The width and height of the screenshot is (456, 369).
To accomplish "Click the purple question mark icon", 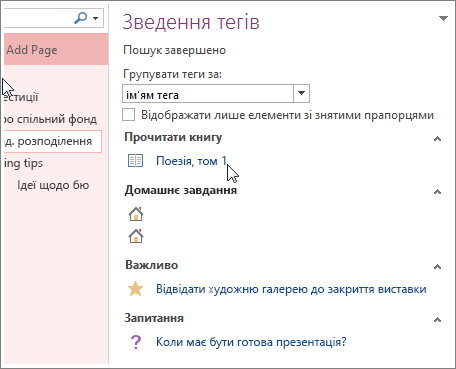I will [136, 342].
